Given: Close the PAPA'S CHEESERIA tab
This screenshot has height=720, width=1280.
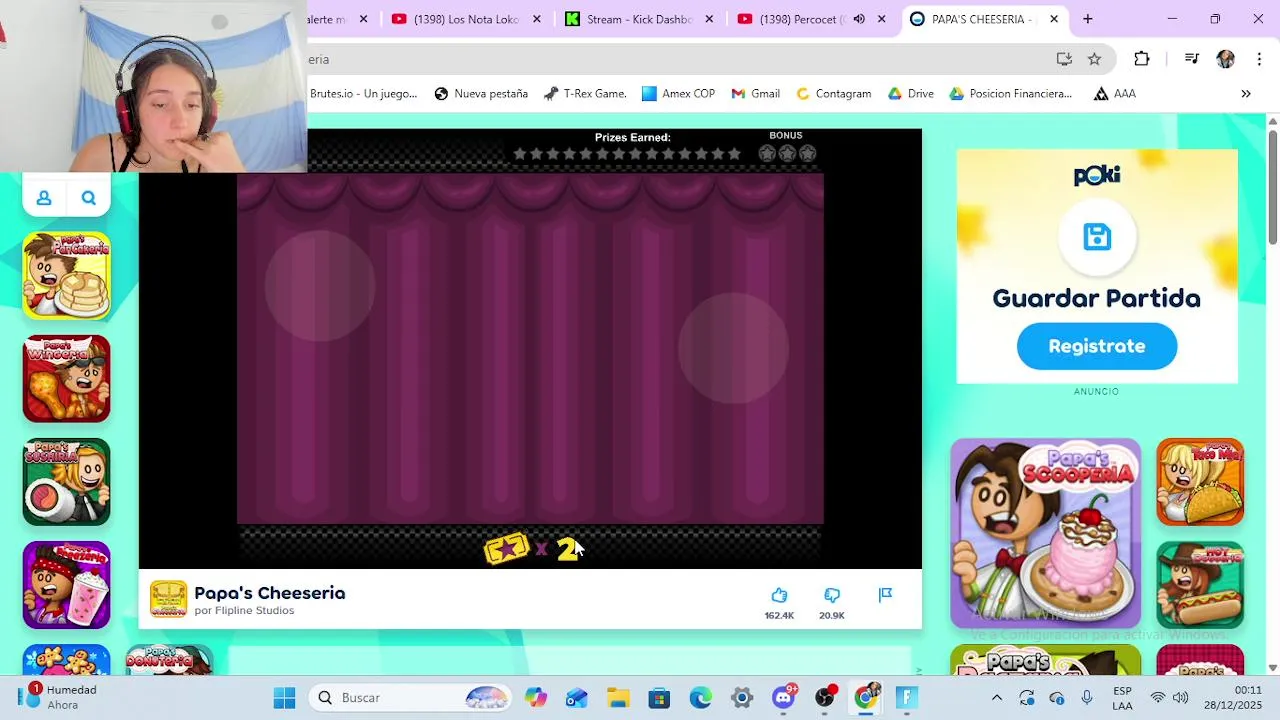Looking at the screenshot, I should coord(1054,19).
